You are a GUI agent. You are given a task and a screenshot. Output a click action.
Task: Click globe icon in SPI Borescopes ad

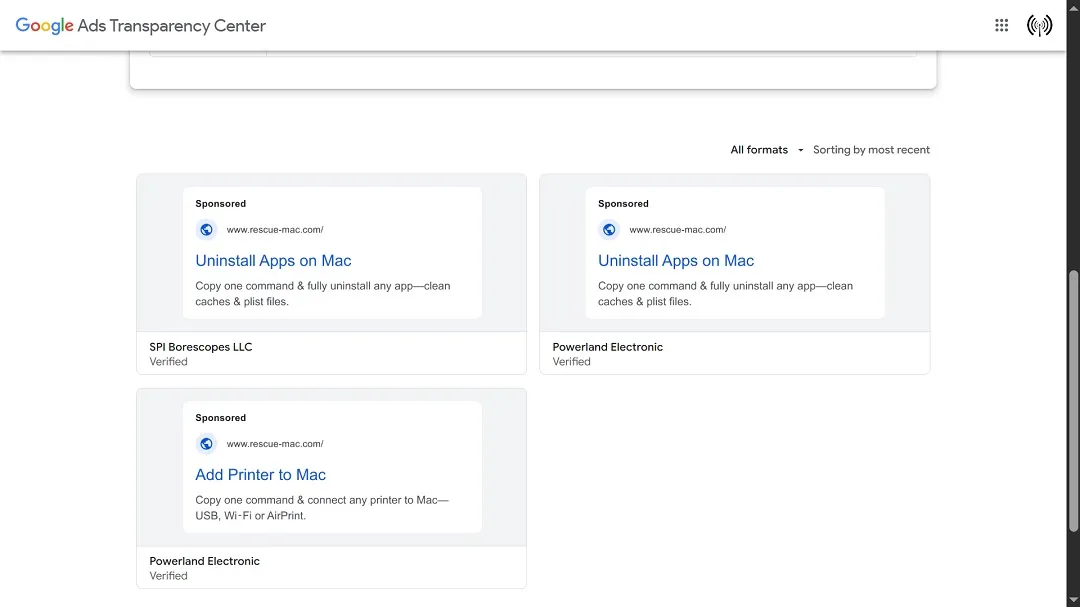[x=206, y=229]
